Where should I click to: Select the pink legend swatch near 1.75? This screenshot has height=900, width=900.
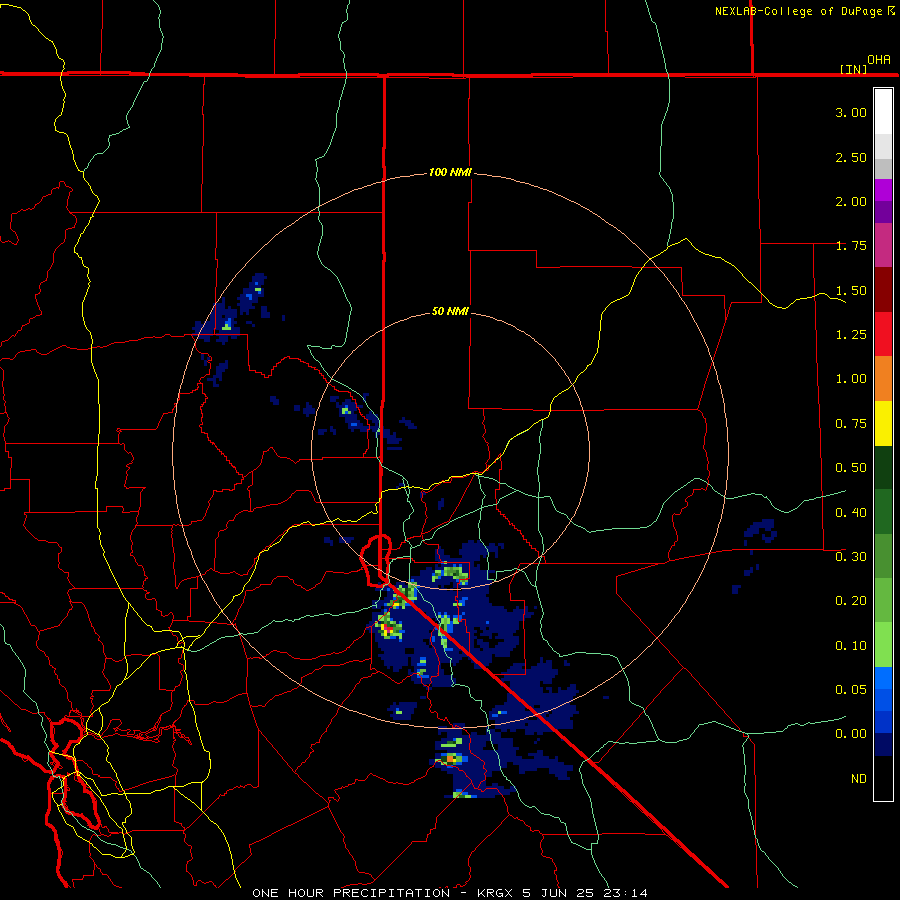coord(883,245)
